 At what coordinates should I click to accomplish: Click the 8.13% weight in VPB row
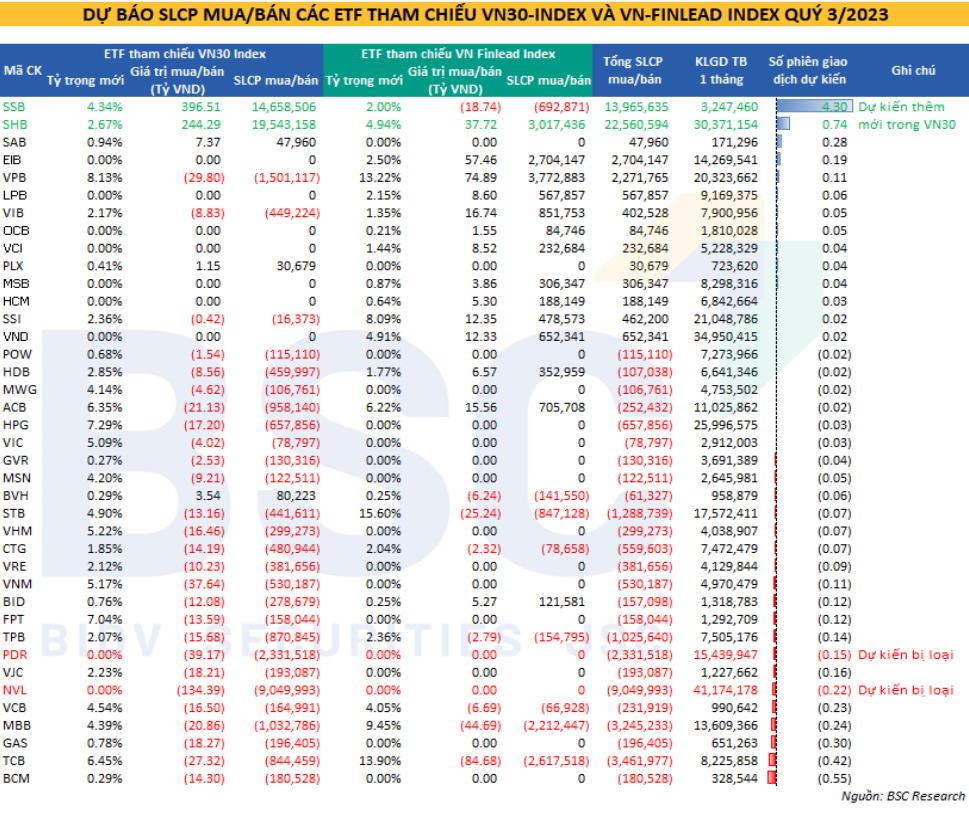pos(104,178)
